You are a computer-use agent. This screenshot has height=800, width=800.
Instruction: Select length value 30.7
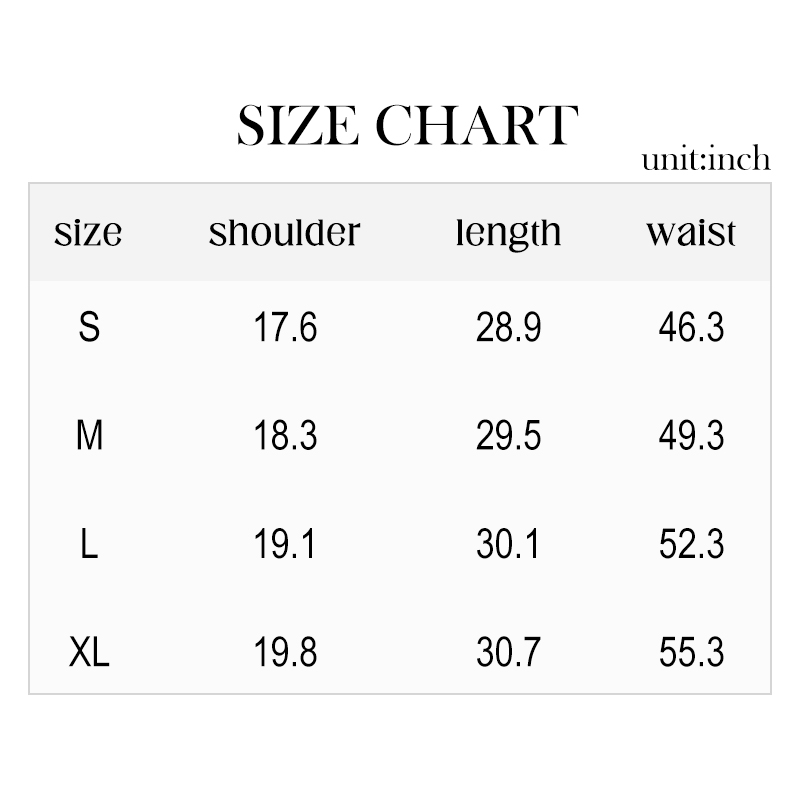[x=508, y=653]
